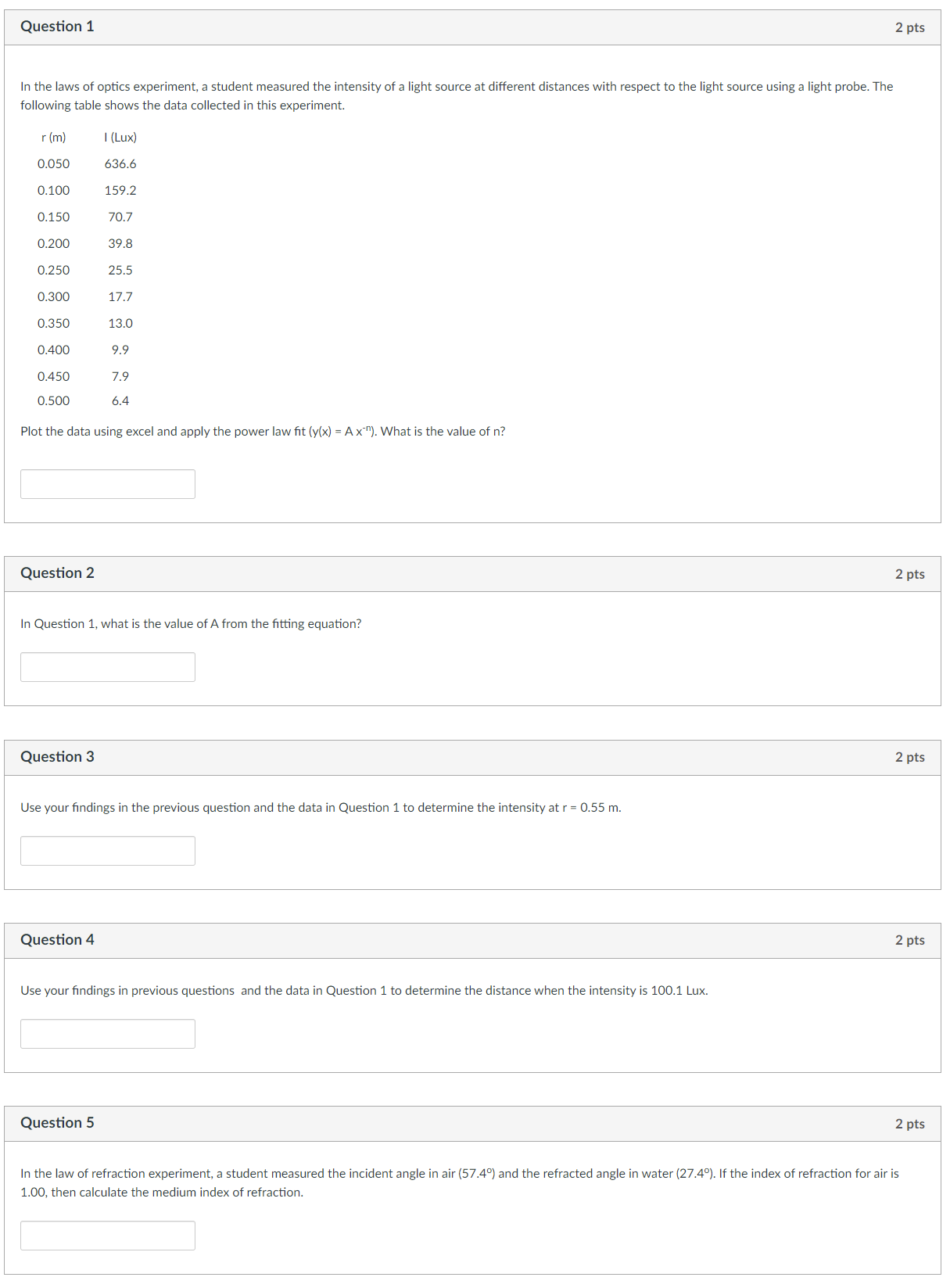This screenshot has width=950, height=1288.
Task: Click the "Plot the data using excel" instruction line
Action: [263, 432]
